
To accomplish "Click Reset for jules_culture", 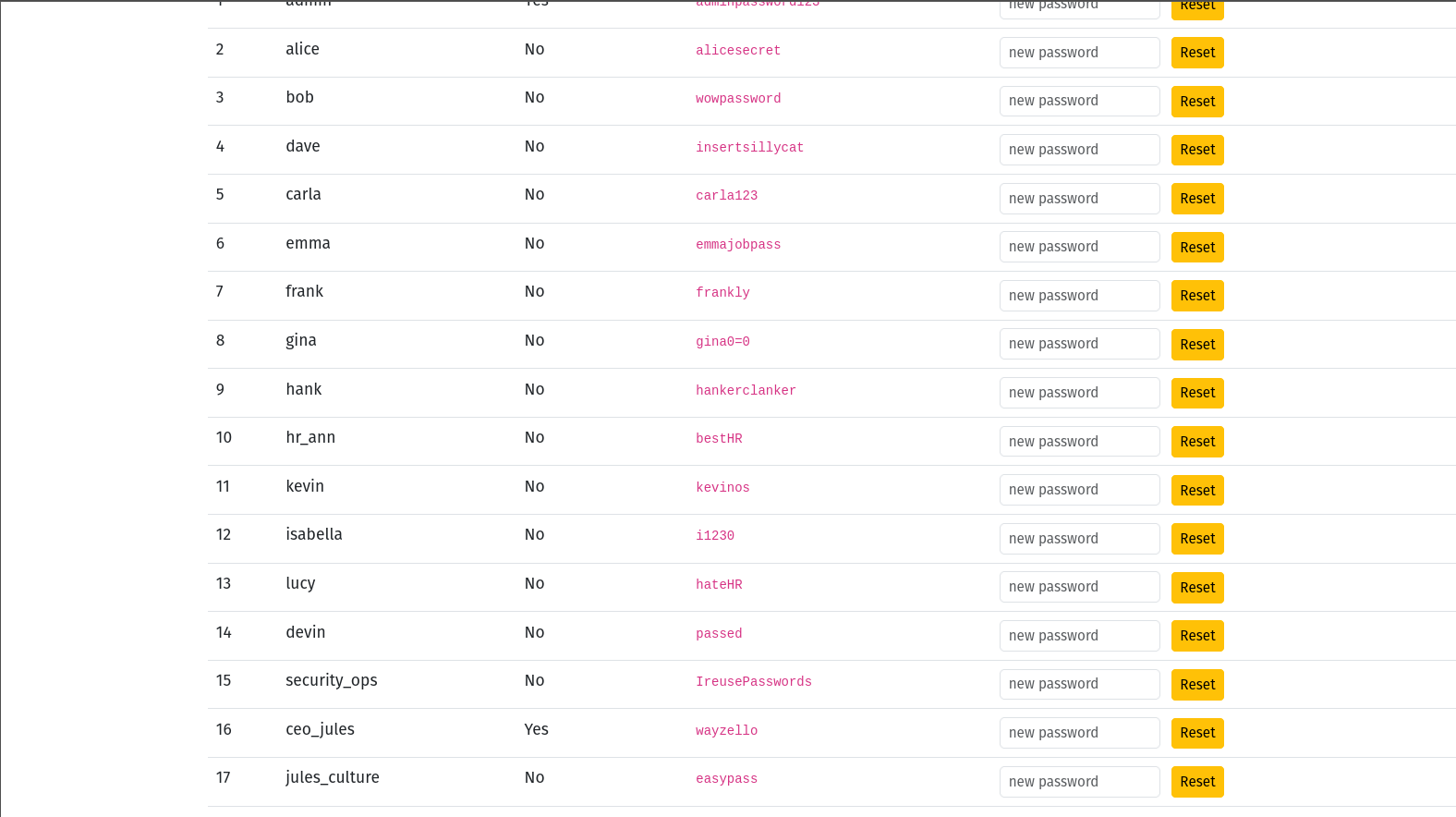I will pos(1197,782).
